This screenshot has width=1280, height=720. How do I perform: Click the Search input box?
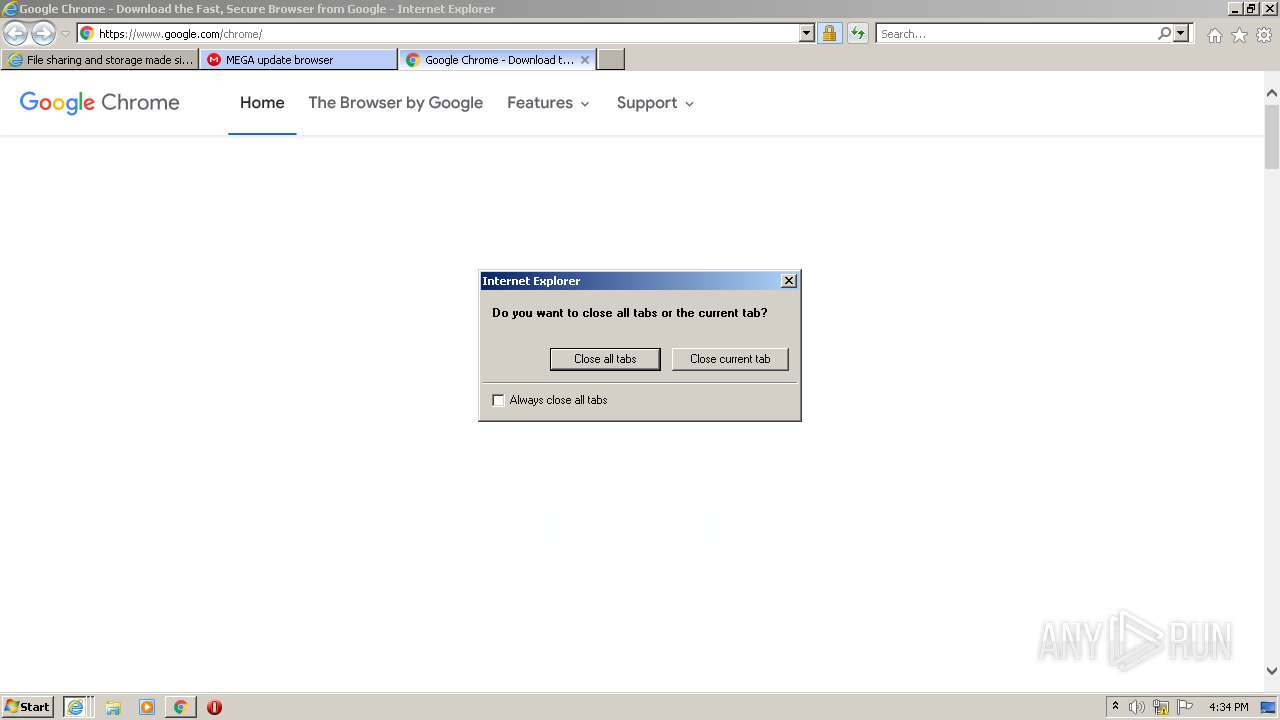[1016, 33]
